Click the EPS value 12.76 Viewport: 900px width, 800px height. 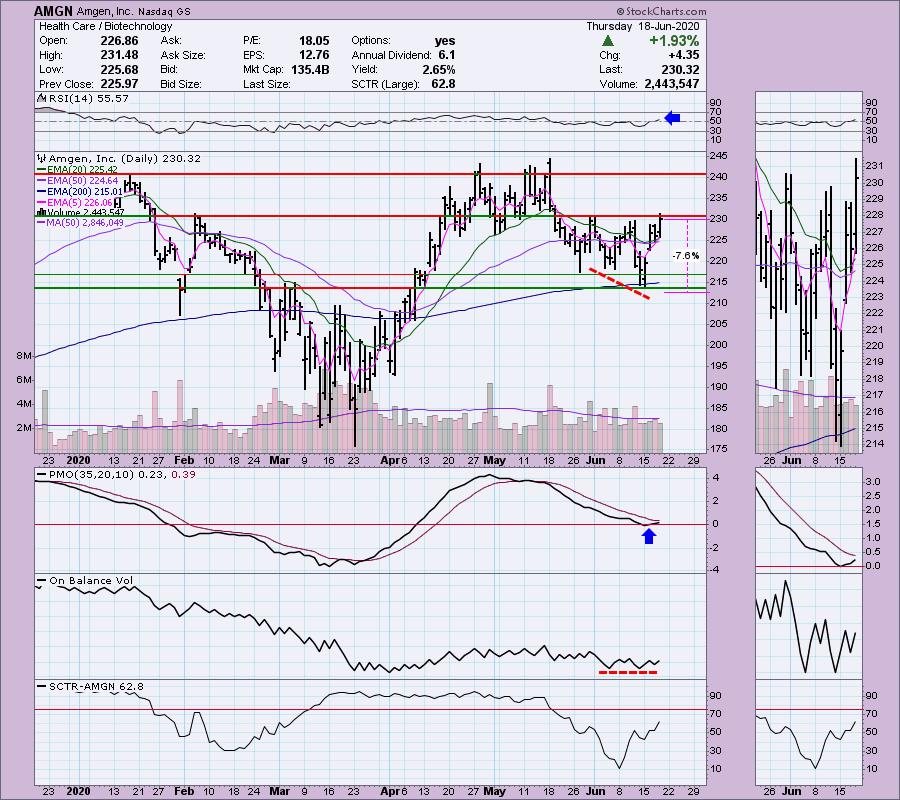pos(314,55)
